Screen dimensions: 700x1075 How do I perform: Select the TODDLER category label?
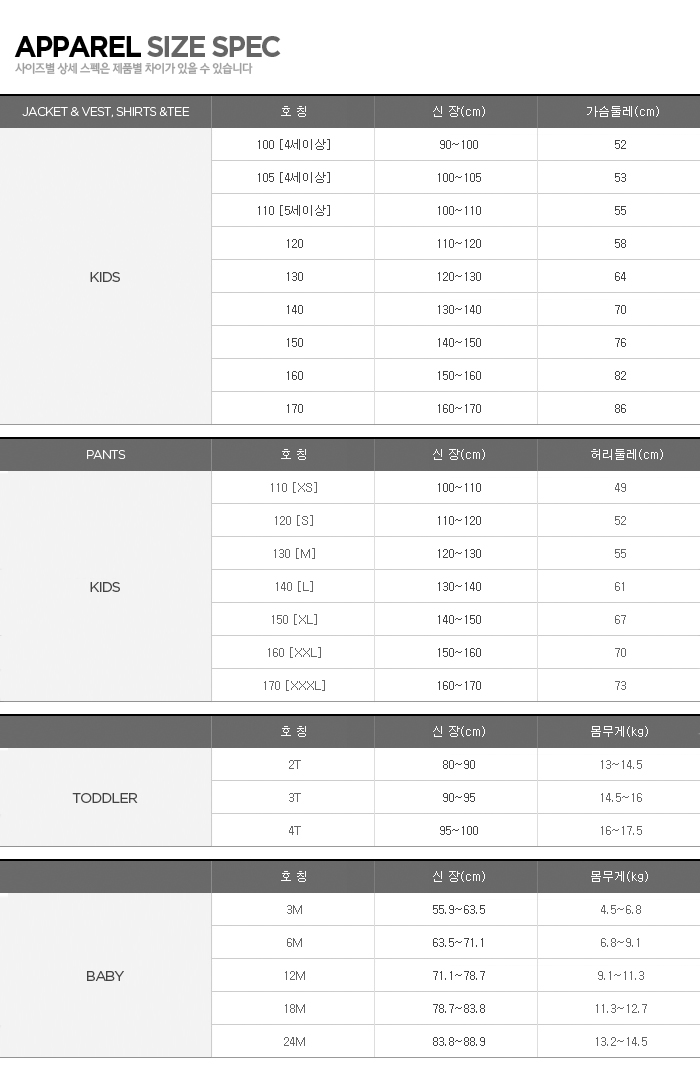[x=105, y=798]
